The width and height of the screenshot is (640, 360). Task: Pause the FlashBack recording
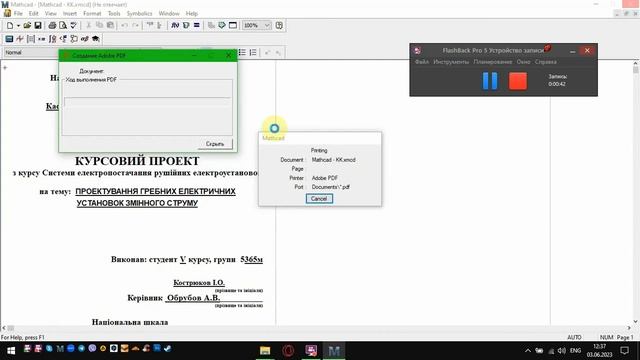(x=490, y=80)
